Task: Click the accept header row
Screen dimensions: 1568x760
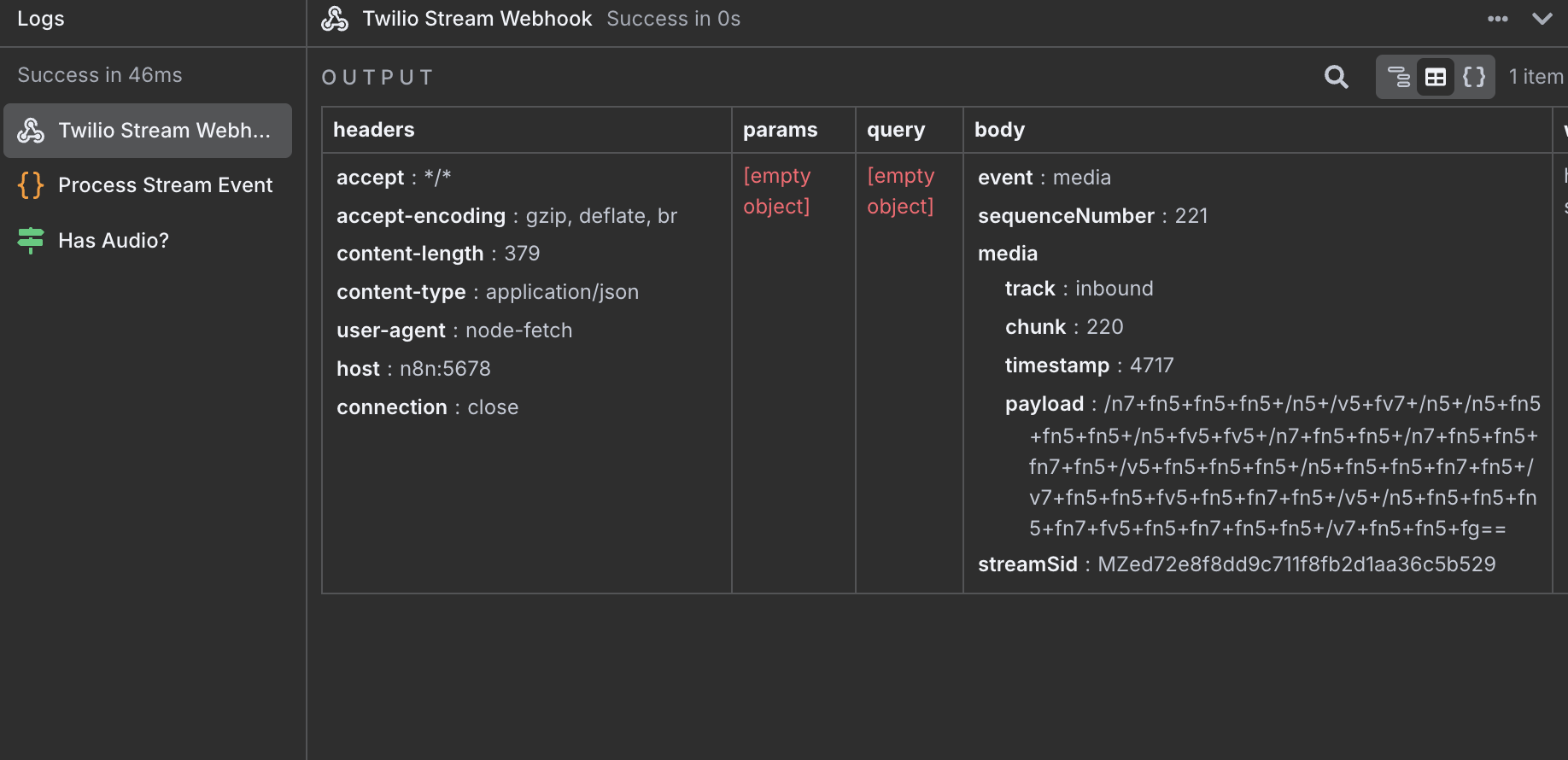Action: [394, 178]
